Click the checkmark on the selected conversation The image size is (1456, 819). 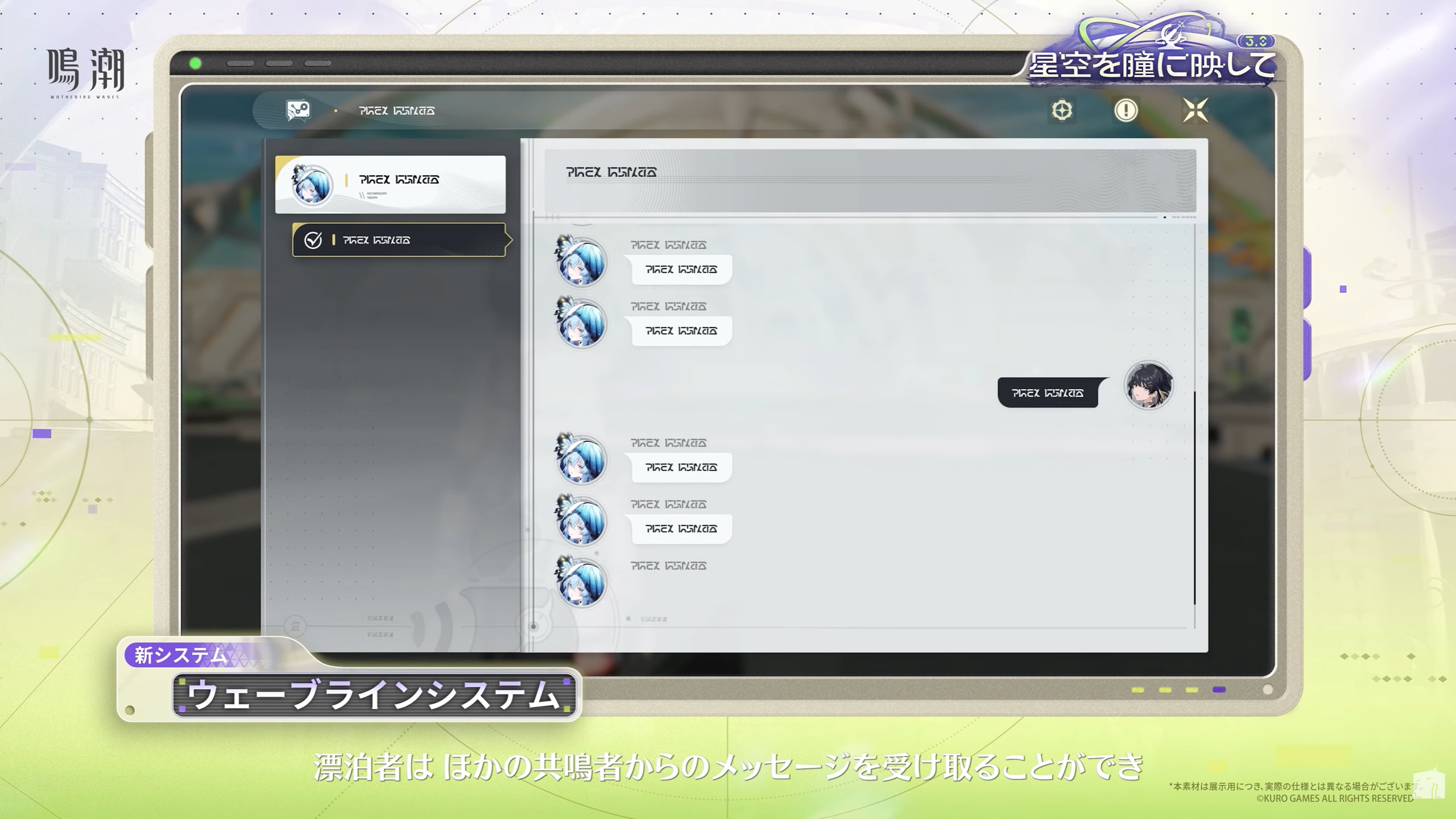pyautogui.click(x=313, y=240)
